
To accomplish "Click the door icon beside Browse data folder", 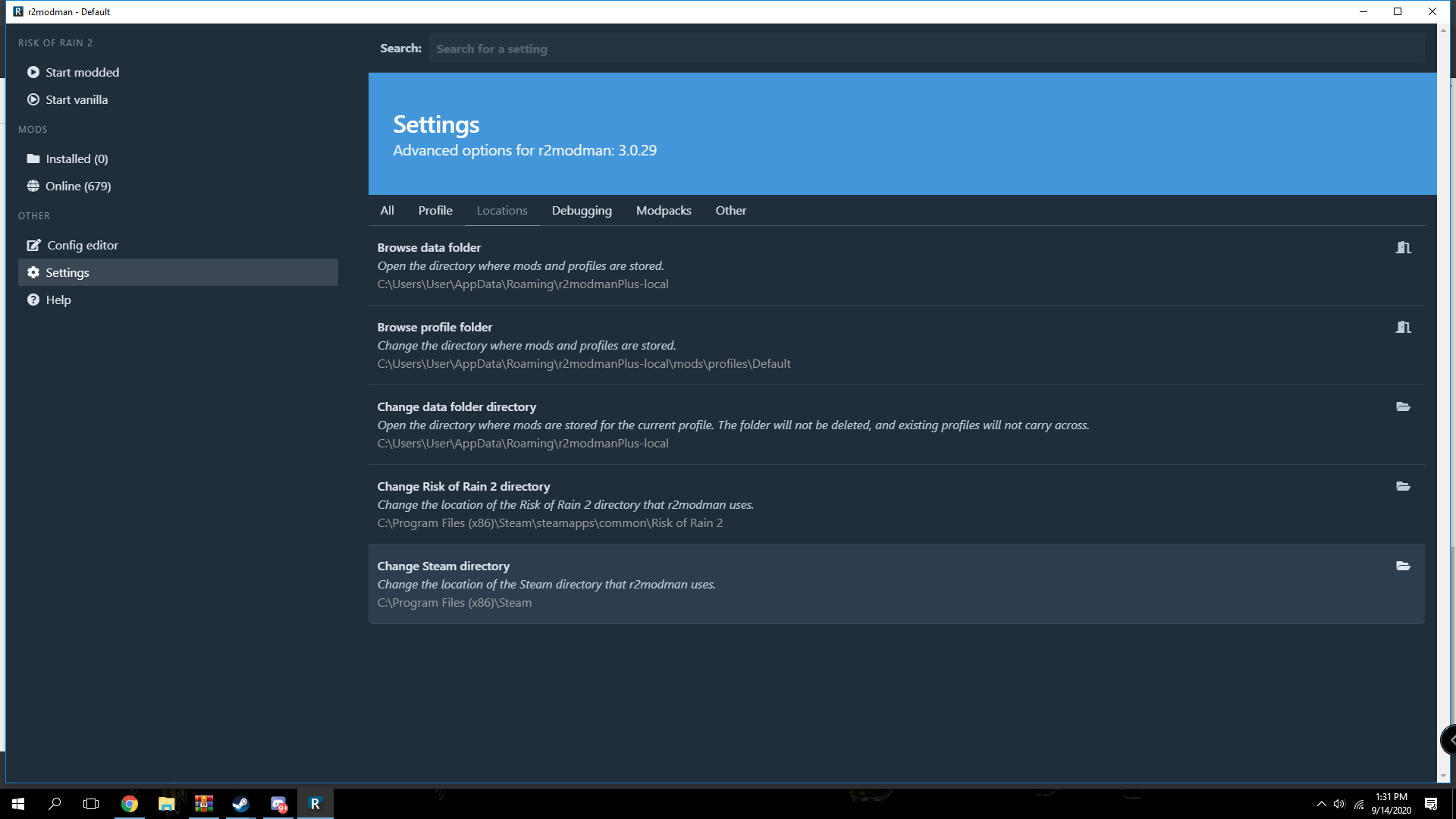I will (1404, 247).
